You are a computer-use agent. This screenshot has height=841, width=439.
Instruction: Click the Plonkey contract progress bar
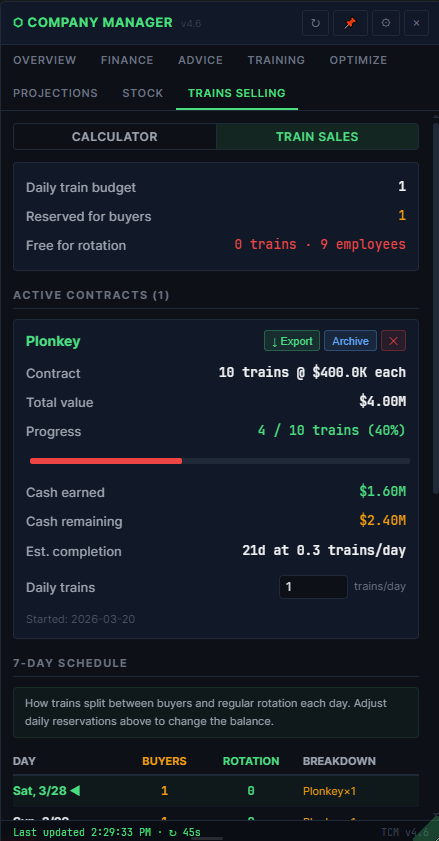(x=220, y=461)
